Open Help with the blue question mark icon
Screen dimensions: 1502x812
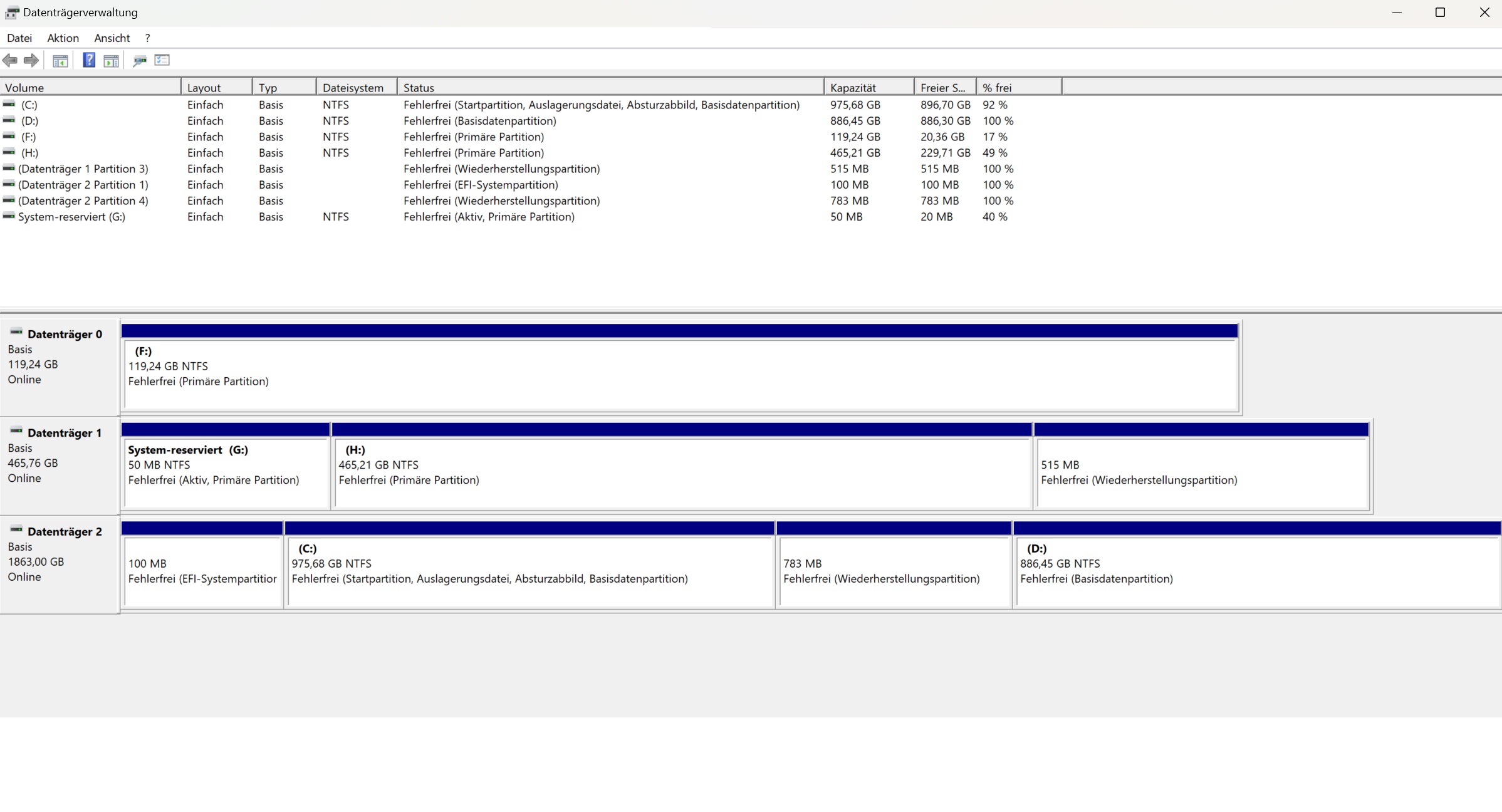[x=89, y=60]
